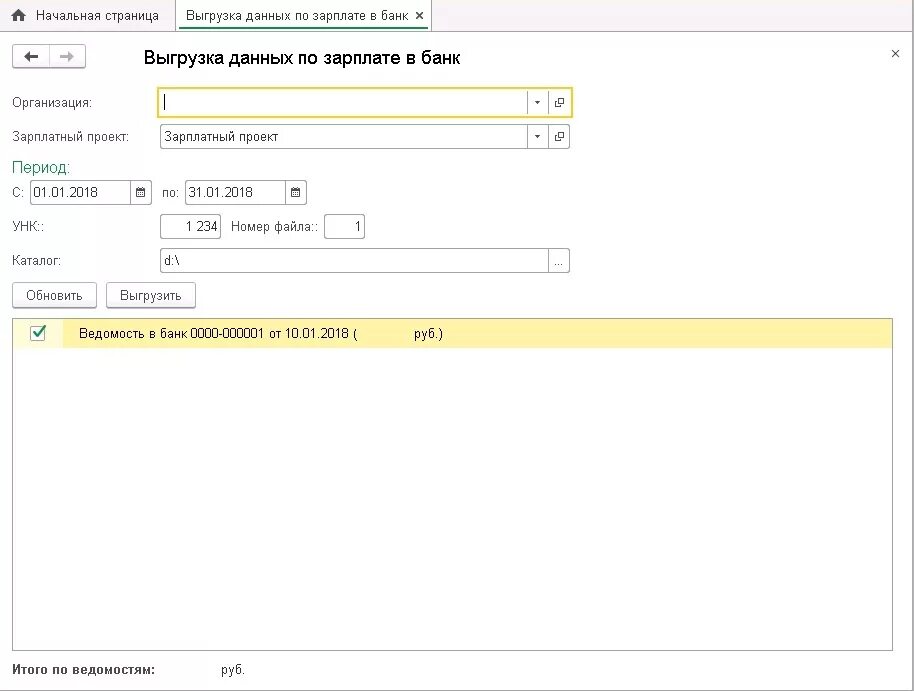Focus the Организация input field
Image resolution: width=914 pixels, height=691 pixels.
coord(343,103)
